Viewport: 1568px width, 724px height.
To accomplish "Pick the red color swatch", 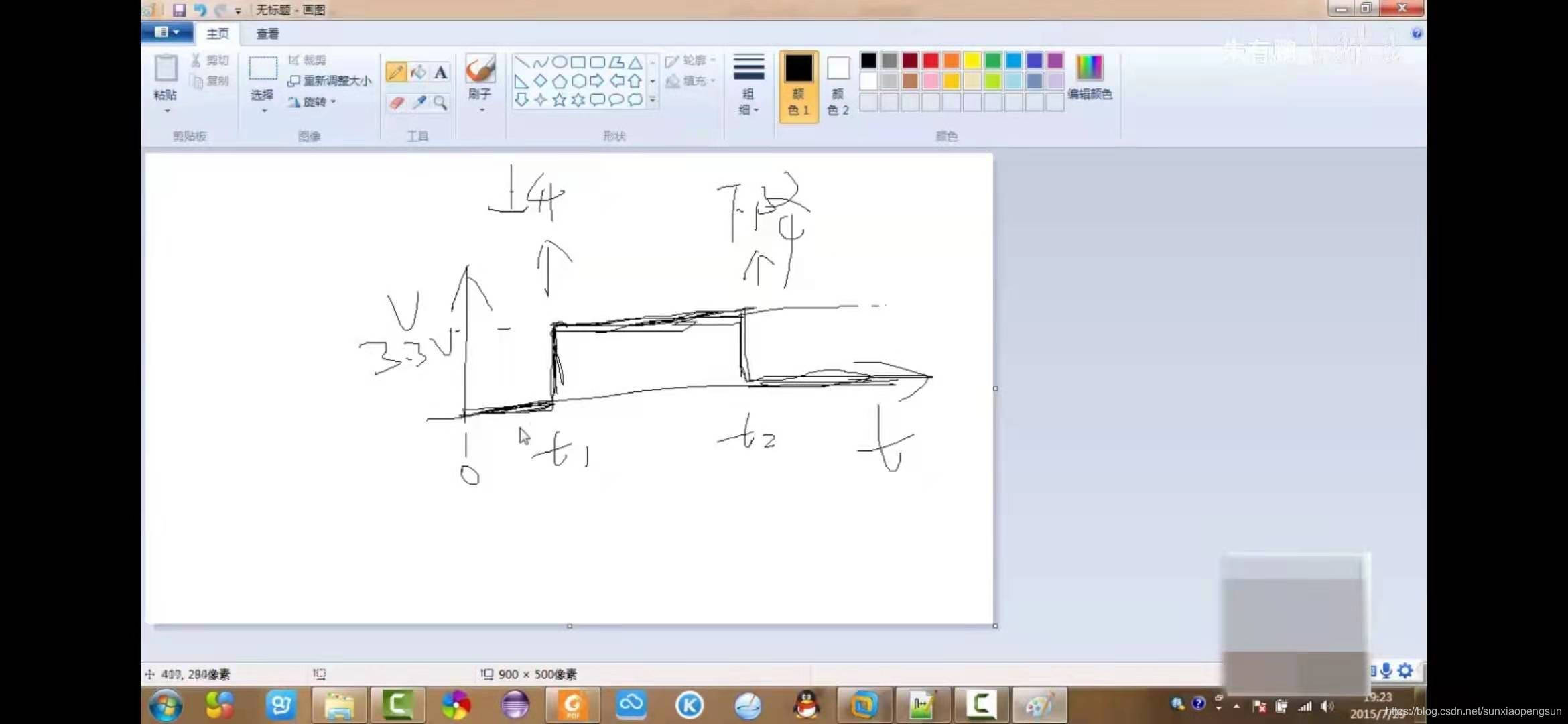I will coord(931,60).
